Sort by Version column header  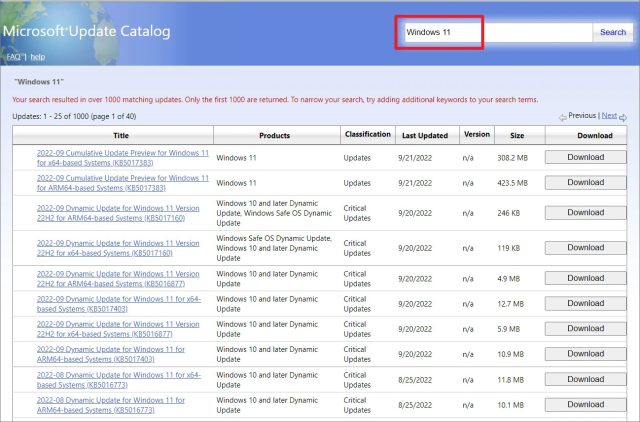point(477,135)
